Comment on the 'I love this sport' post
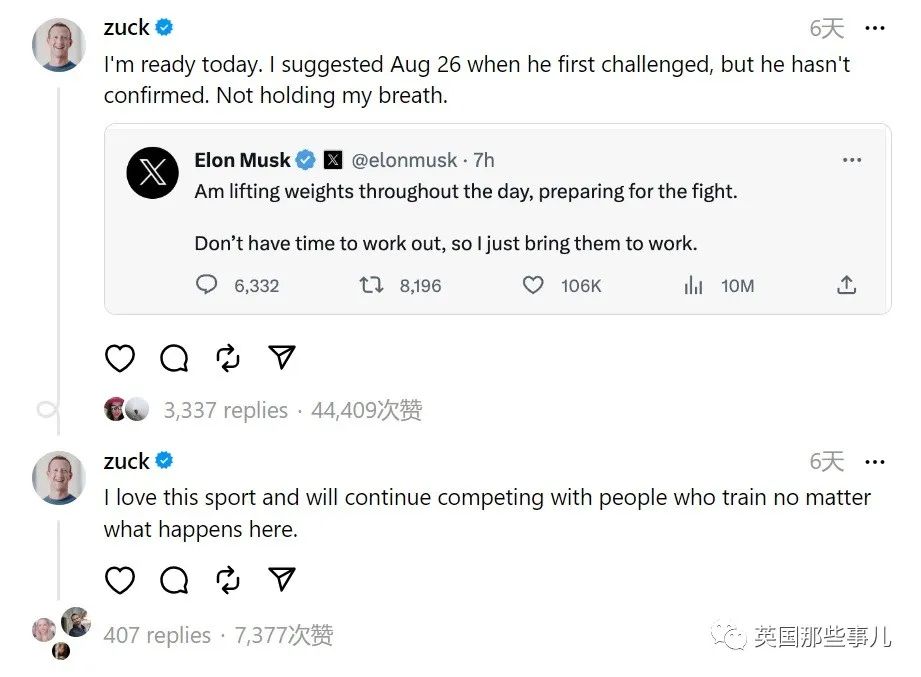 174,580
